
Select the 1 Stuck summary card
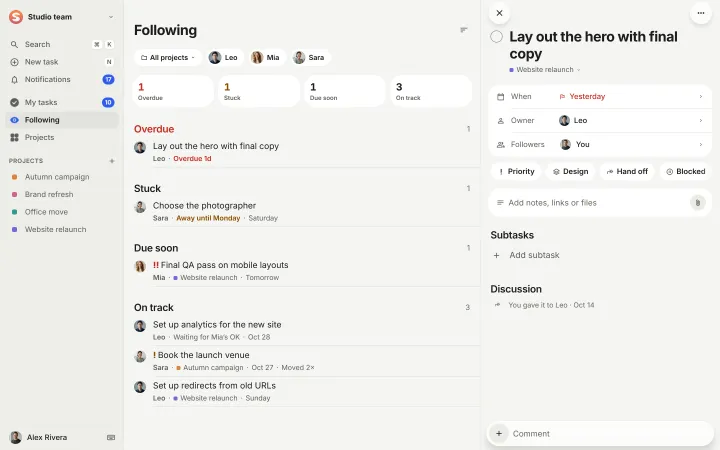click(259, 91)
